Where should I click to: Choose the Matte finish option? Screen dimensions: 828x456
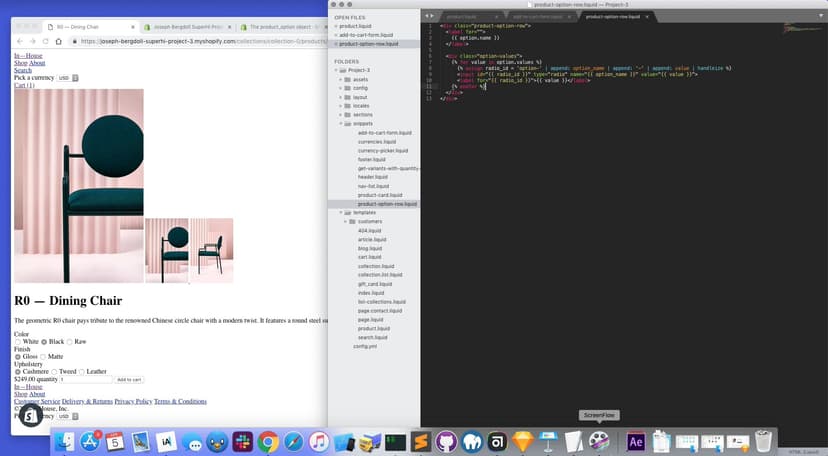click(x=44, y=356)
